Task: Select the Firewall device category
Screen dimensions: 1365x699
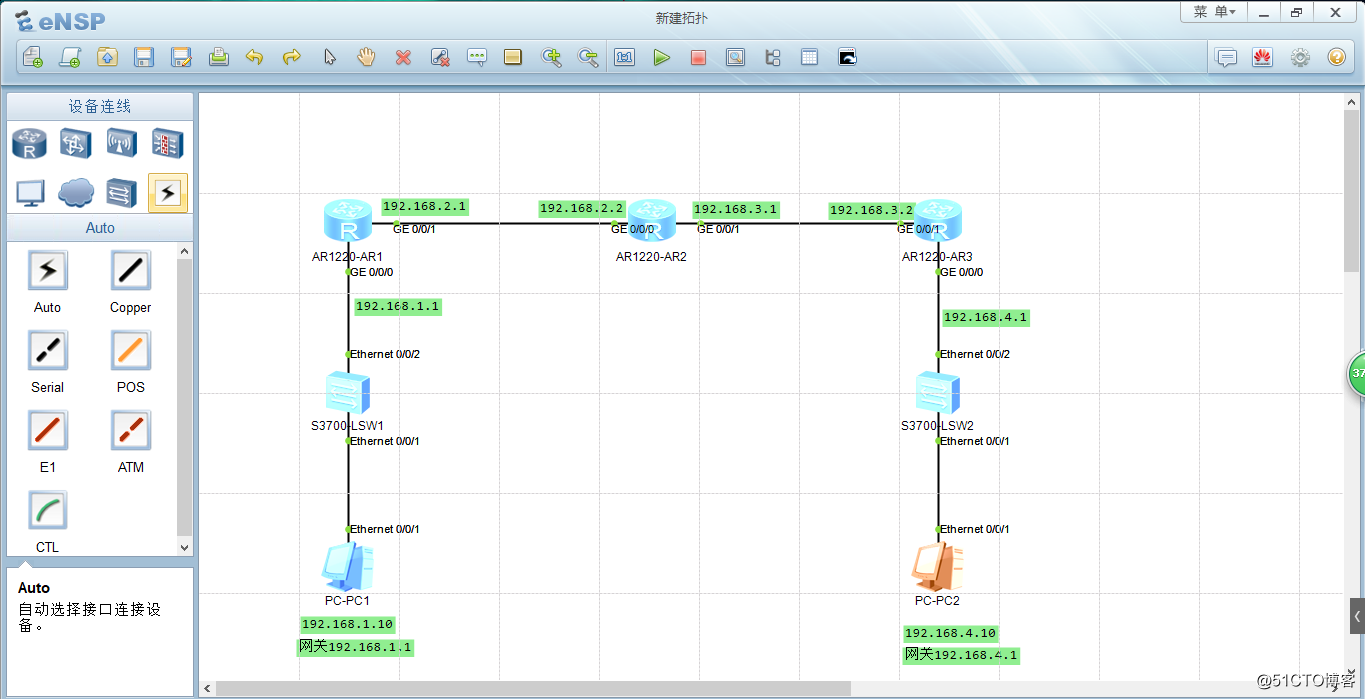Action: click(167, 144)
